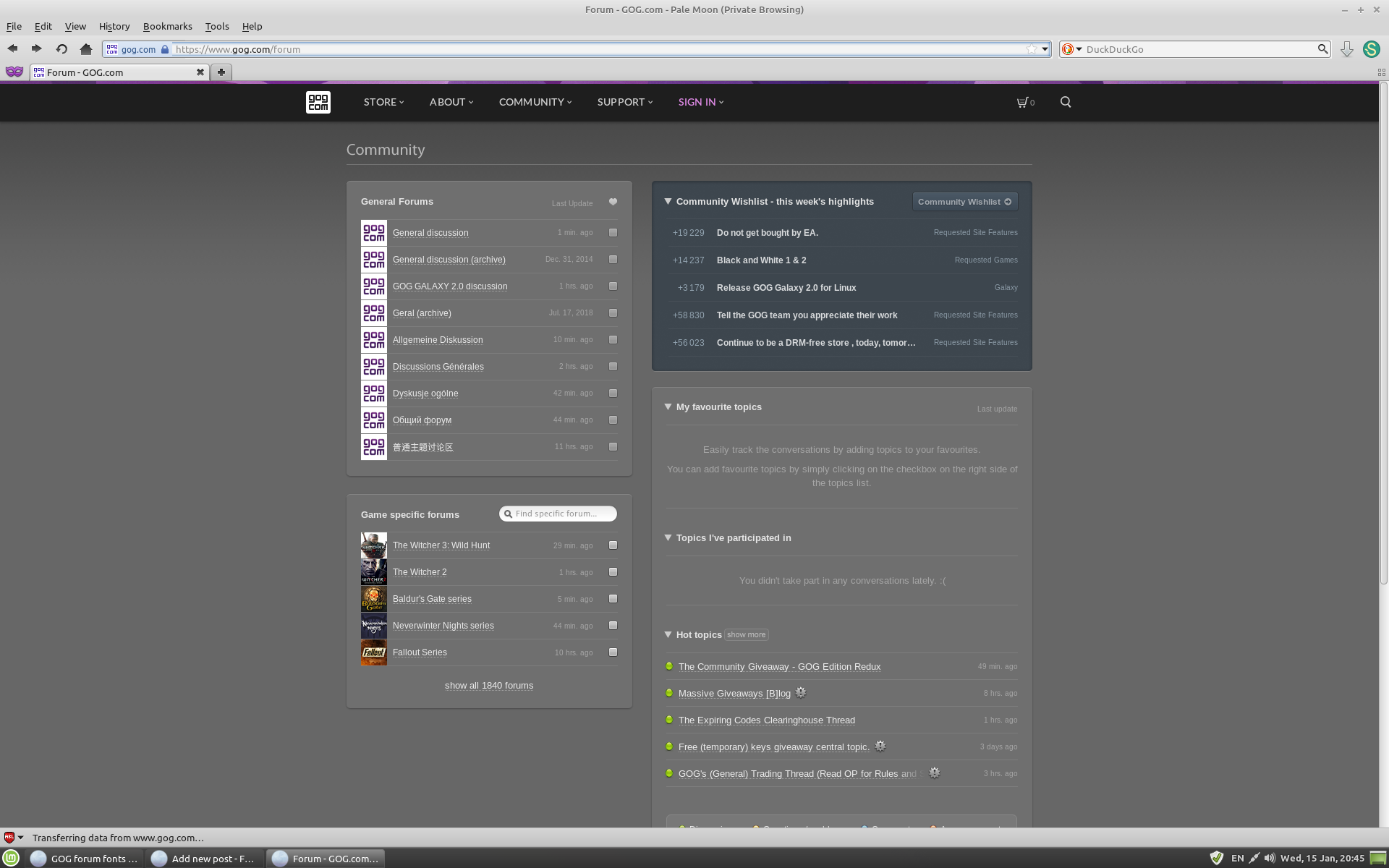
Task: Open the View menu
Action: tap(75, 26)
